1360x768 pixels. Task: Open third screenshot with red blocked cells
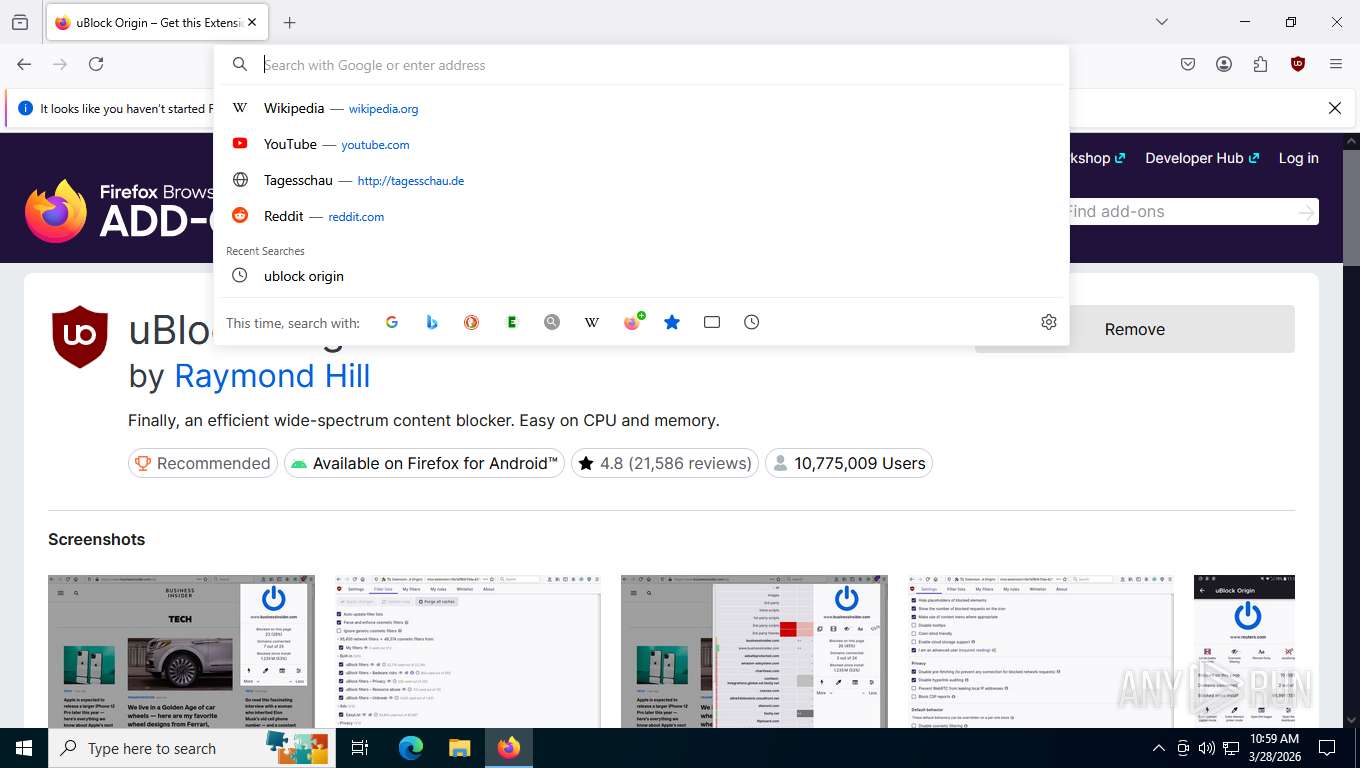coord(754,651)
